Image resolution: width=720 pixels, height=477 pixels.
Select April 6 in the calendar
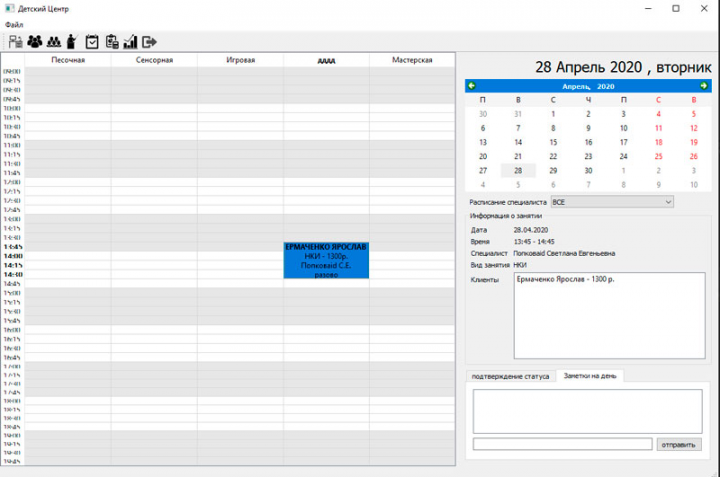point(483,128)
